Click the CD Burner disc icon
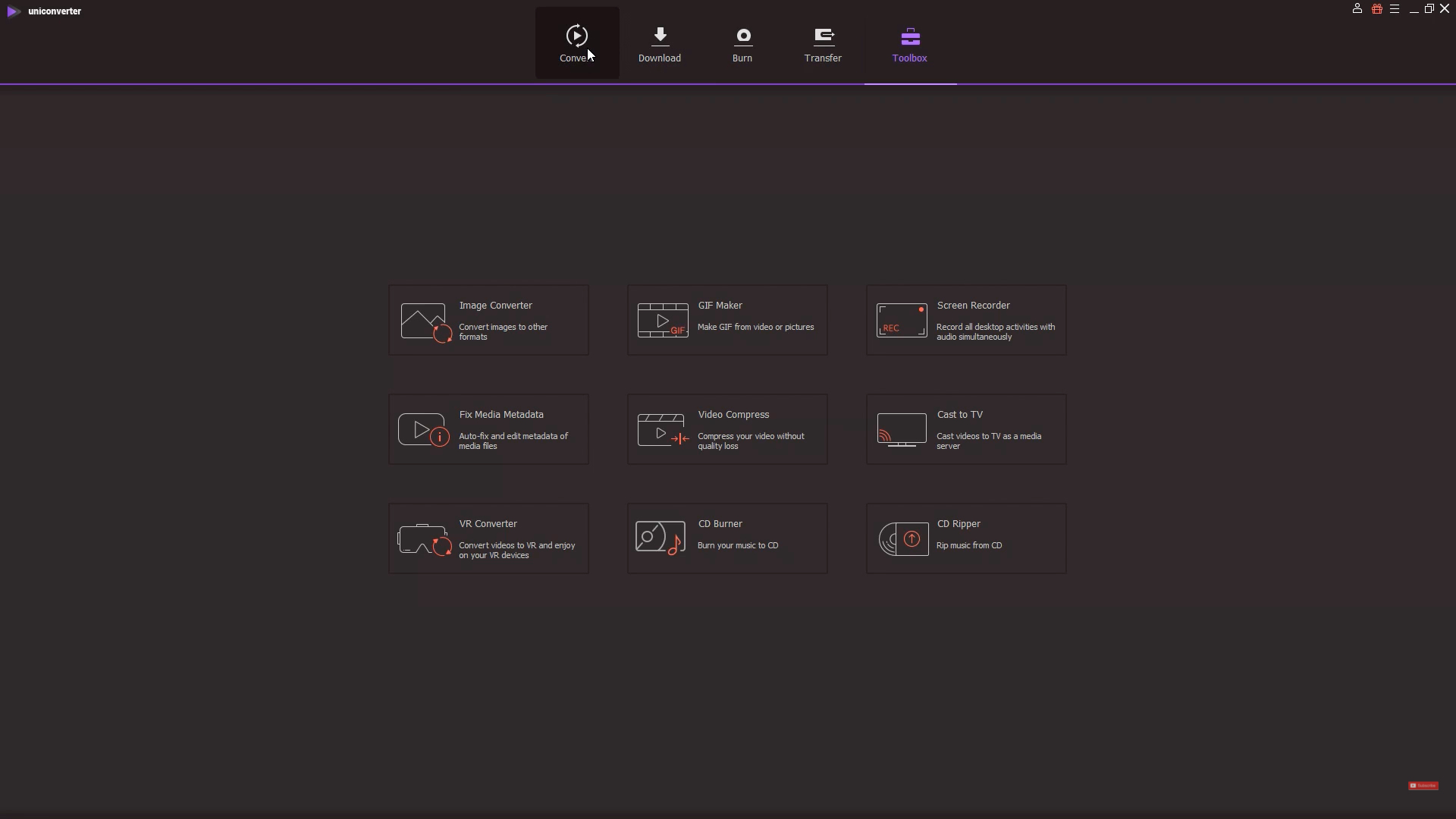 (x=661, y=538)
